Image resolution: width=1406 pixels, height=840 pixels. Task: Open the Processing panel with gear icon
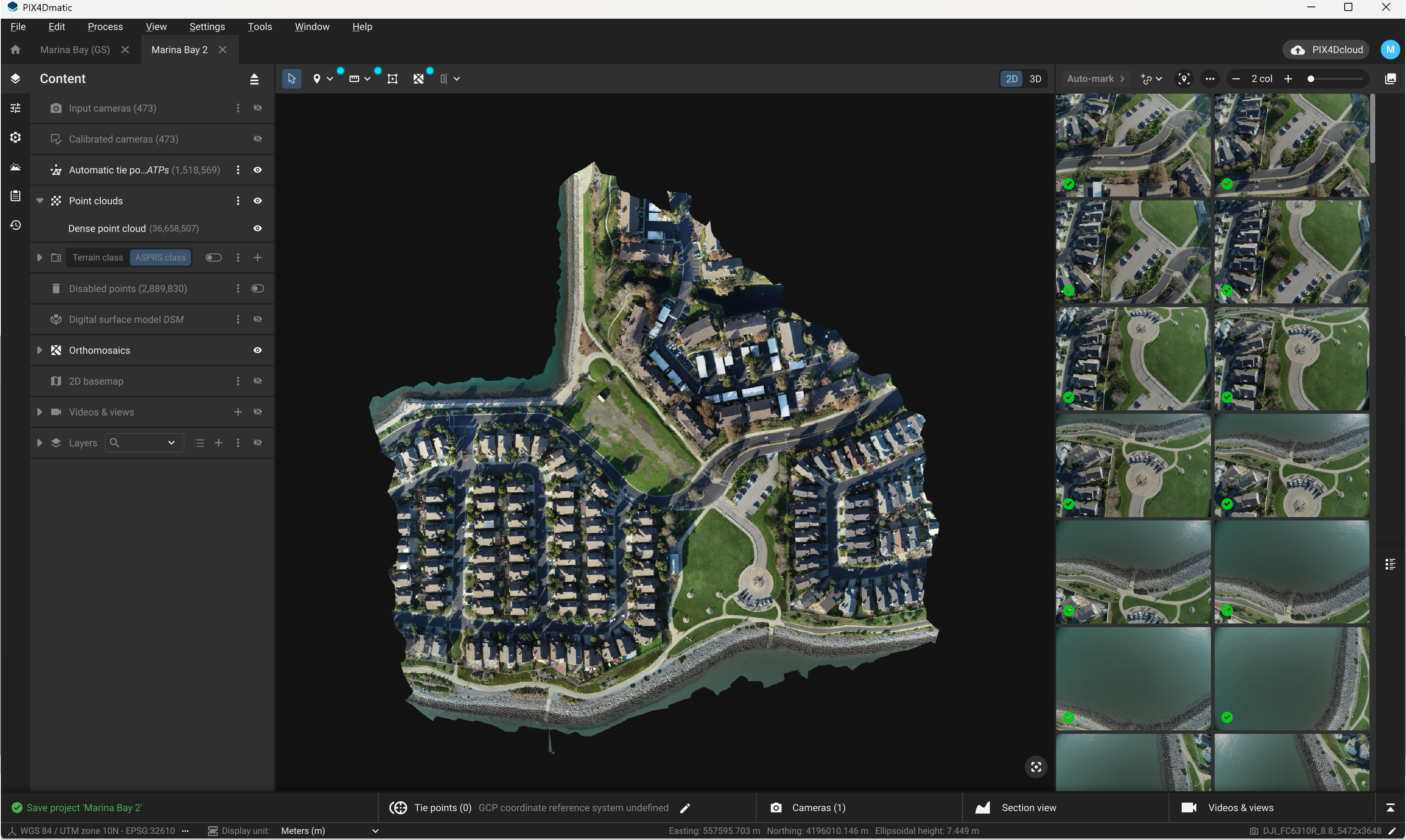pos(15,137)
